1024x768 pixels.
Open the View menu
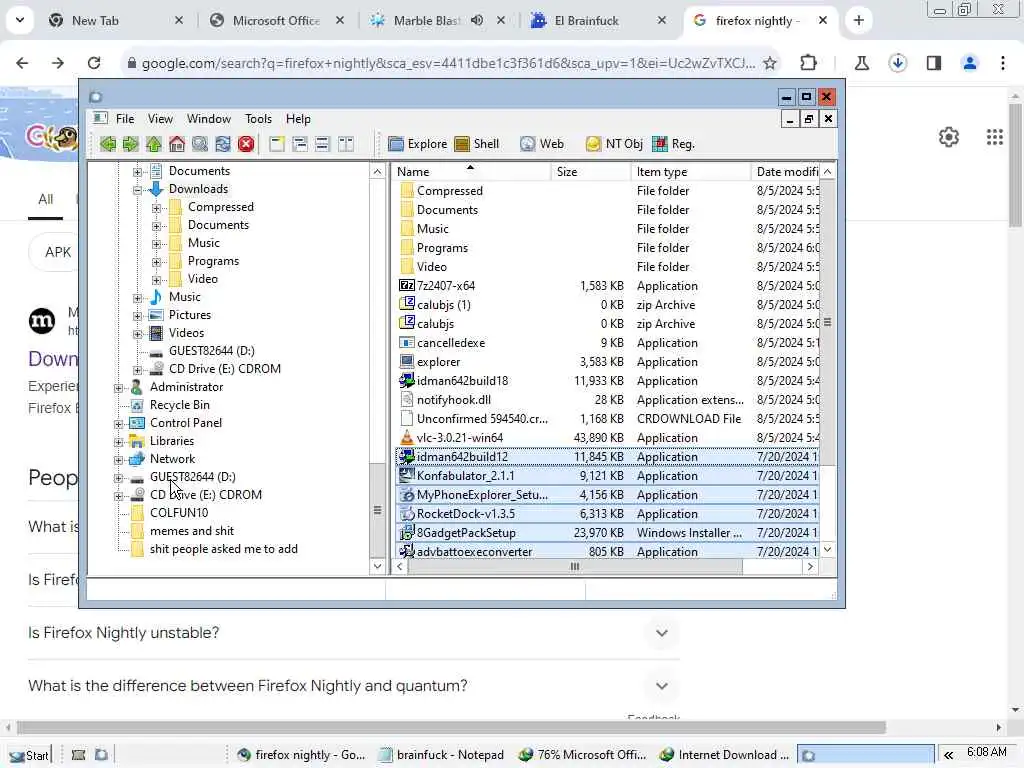point(160,119)
